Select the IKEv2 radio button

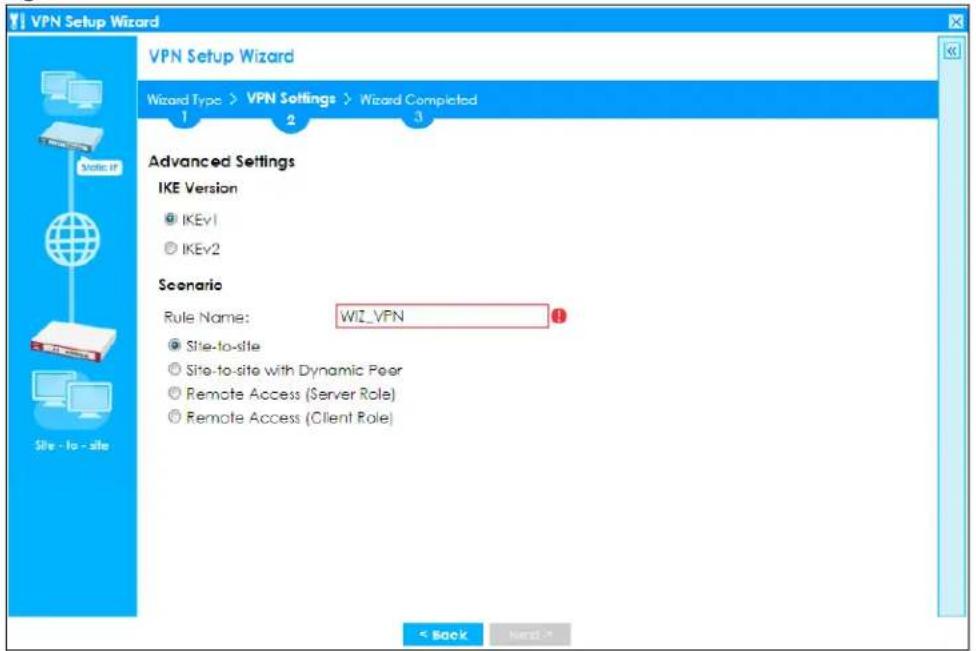170,249
